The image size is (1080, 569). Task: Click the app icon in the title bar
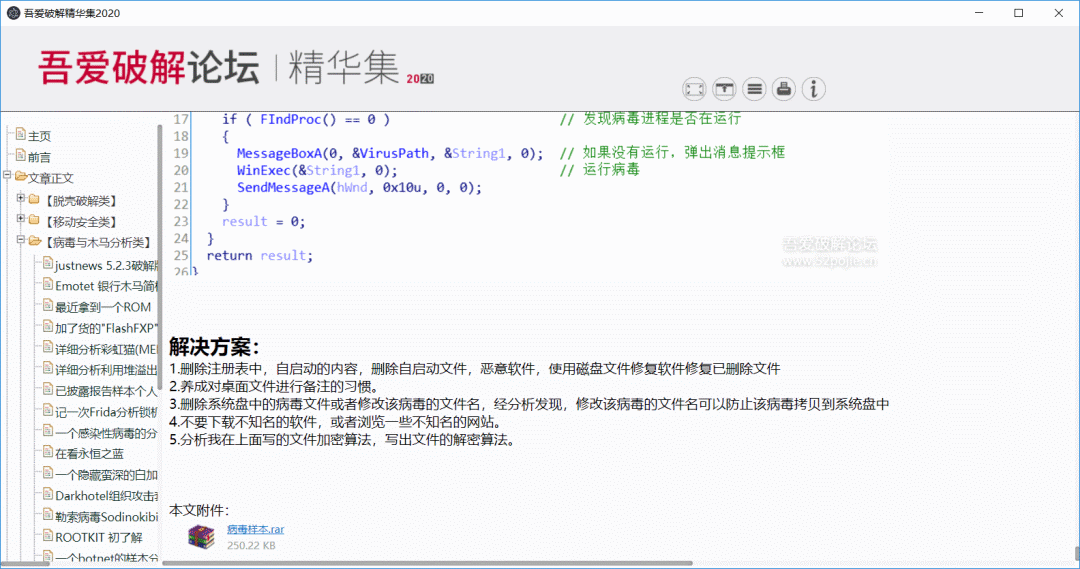[12, 13]
